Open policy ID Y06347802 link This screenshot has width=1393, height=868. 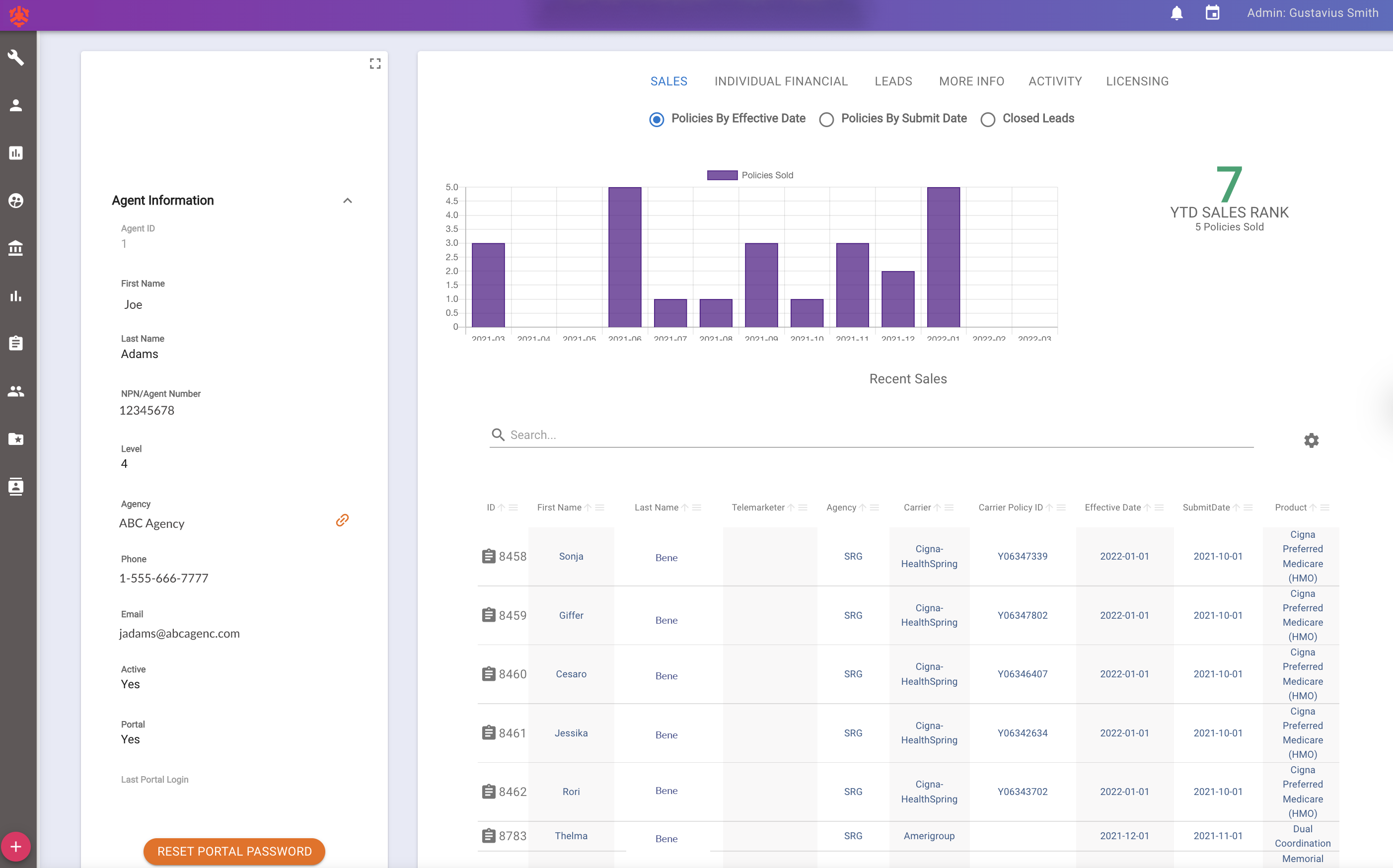pos(1022,615)
